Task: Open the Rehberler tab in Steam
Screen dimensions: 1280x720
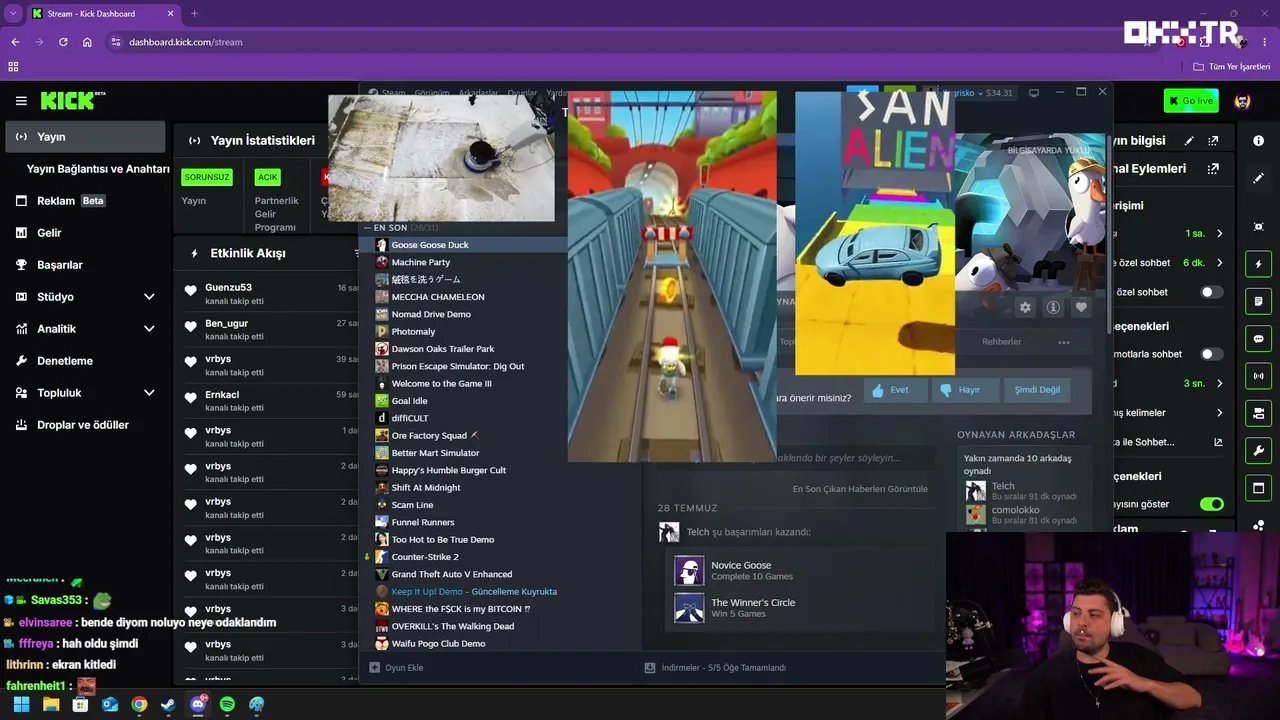Action: click(x=1001, y=342)
